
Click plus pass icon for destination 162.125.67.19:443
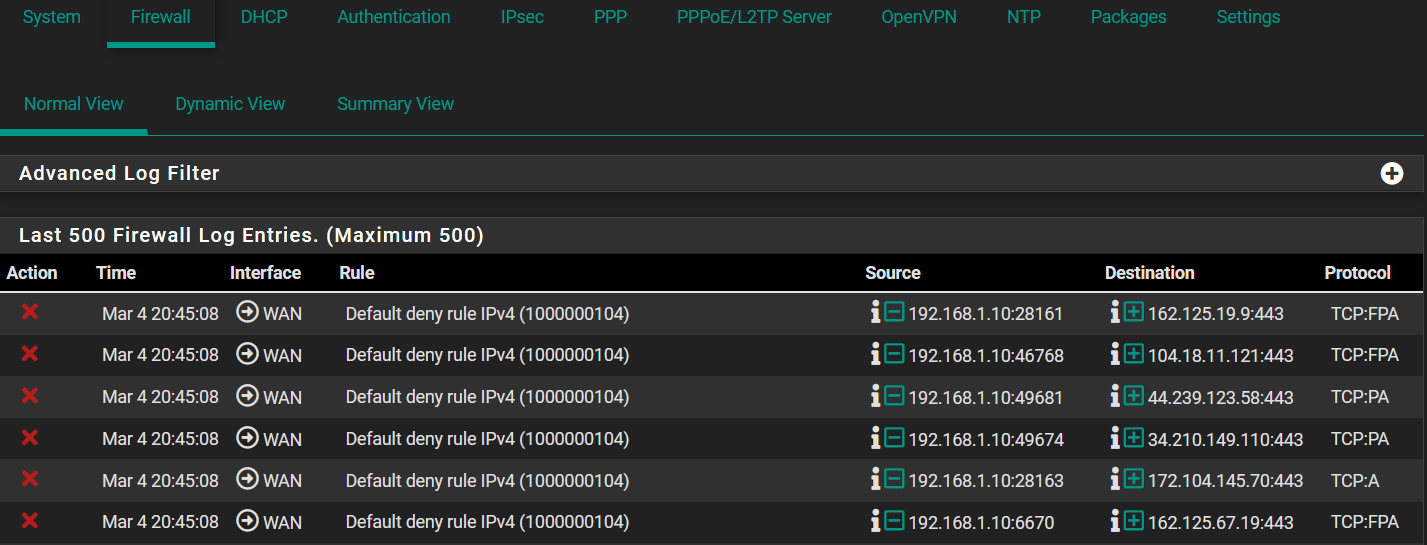[1133, 521]
